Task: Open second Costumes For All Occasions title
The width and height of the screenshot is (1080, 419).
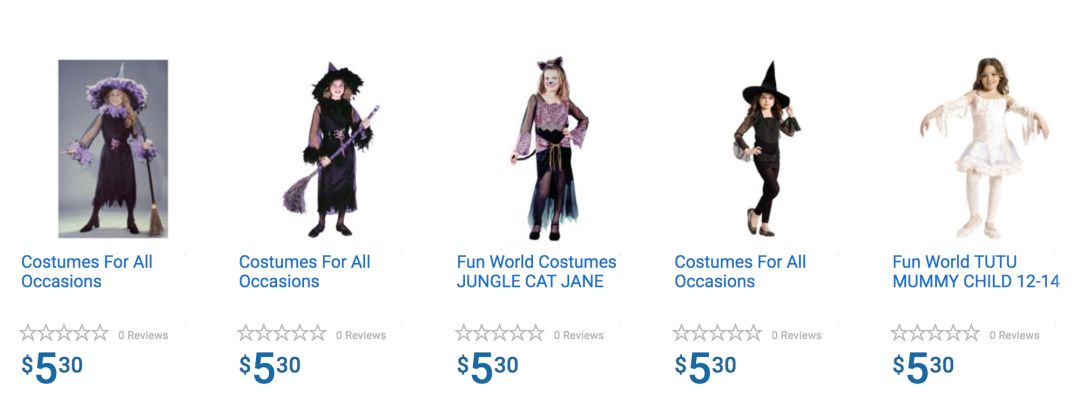Action: point(304,271)
